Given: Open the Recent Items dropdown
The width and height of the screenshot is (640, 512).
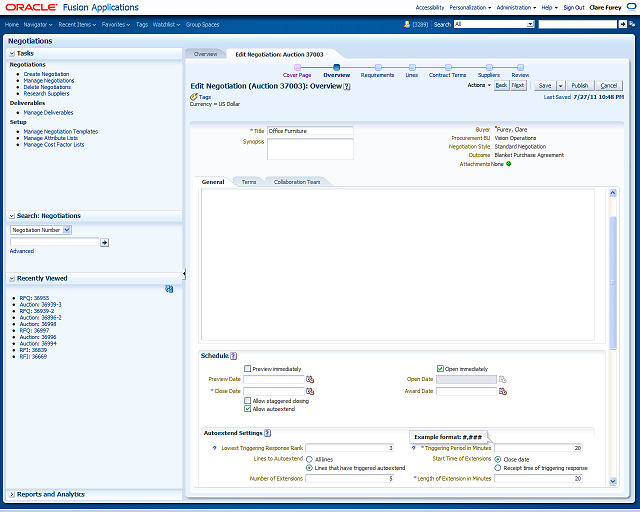Looking at the screenshot, I should (x=77, y=24).
